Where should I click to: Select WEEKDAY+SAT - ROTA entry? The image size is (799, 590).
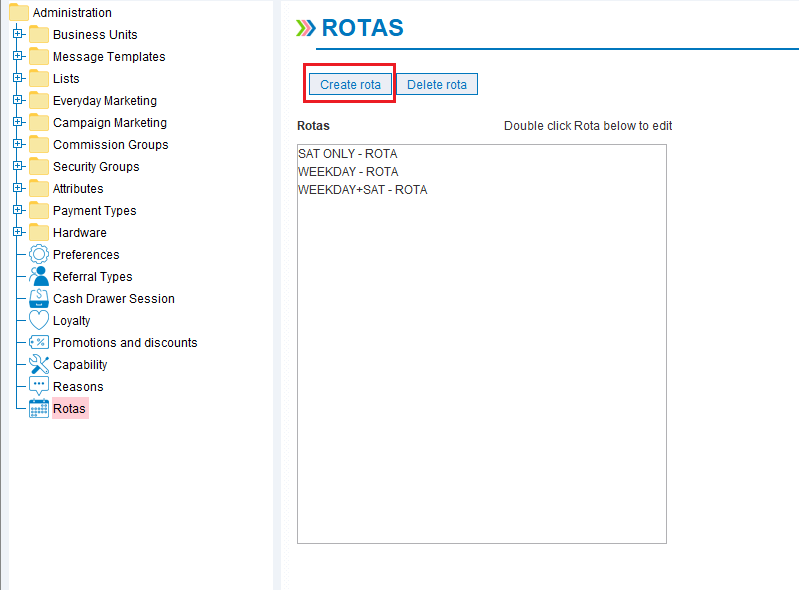point(362,190)
